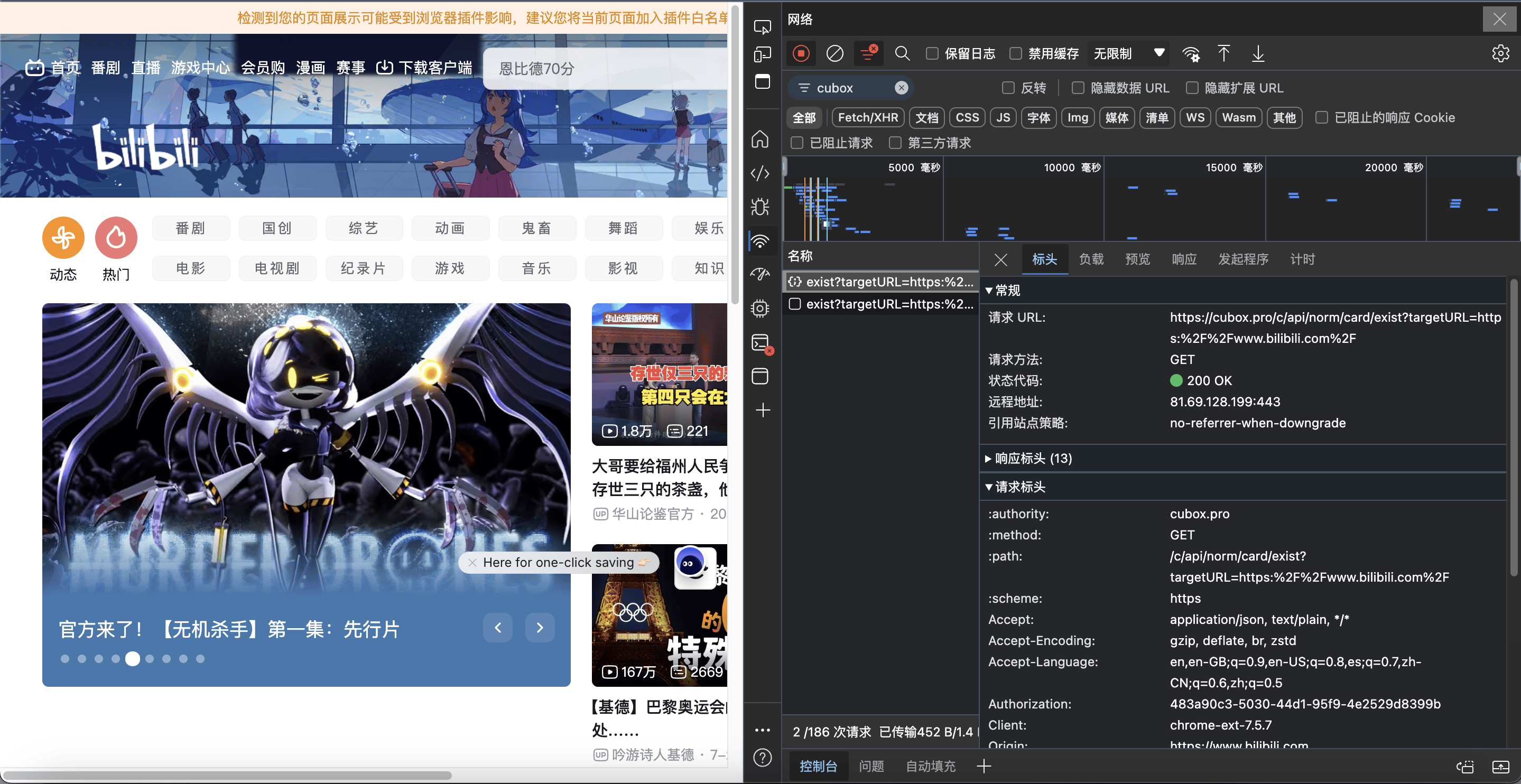Switch to the 负载 tab
Image resolution: width=1521 pixels, height=784 pixels.
[1091, 259]
